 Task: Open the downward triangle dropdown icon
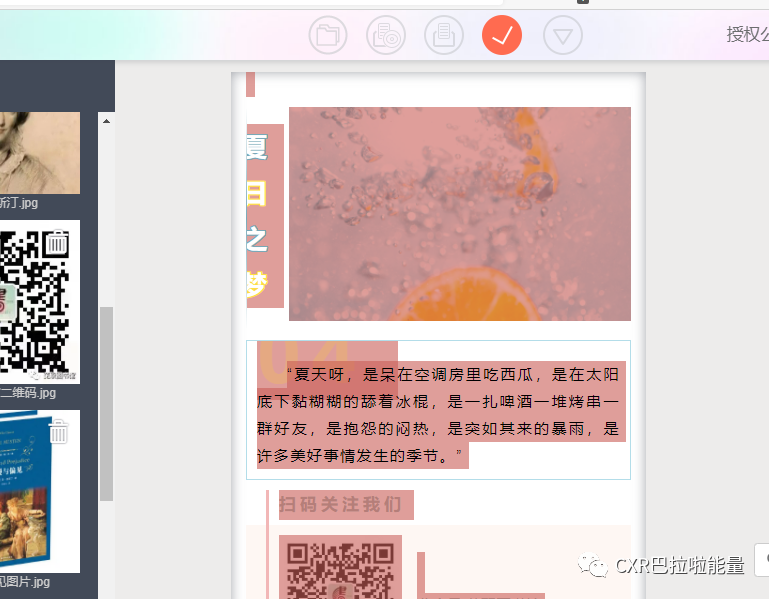pyautogui.click(x=563, y=35)
